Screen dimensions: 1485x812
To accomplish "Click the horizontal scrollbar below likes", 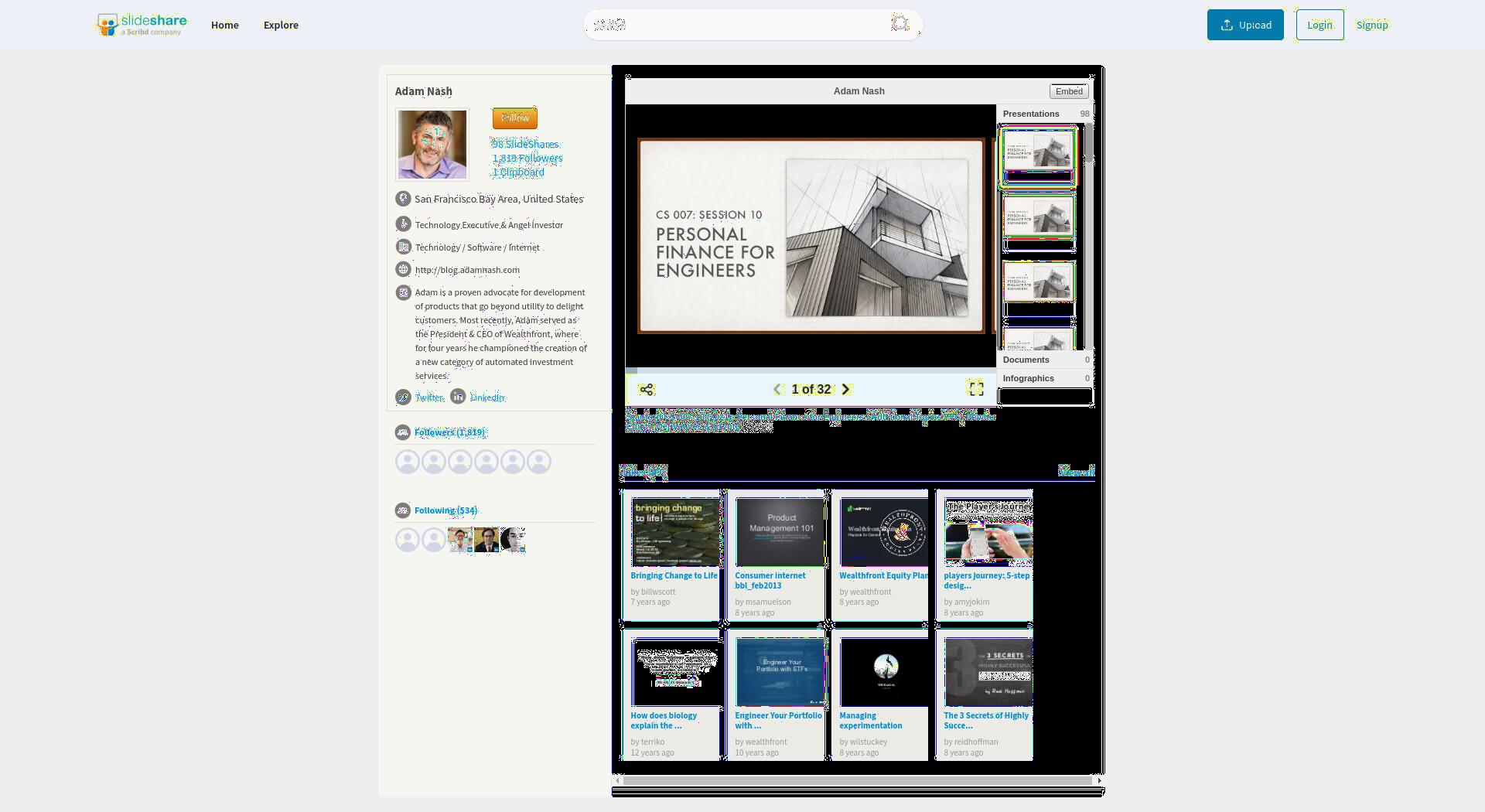I will (858, 780).
